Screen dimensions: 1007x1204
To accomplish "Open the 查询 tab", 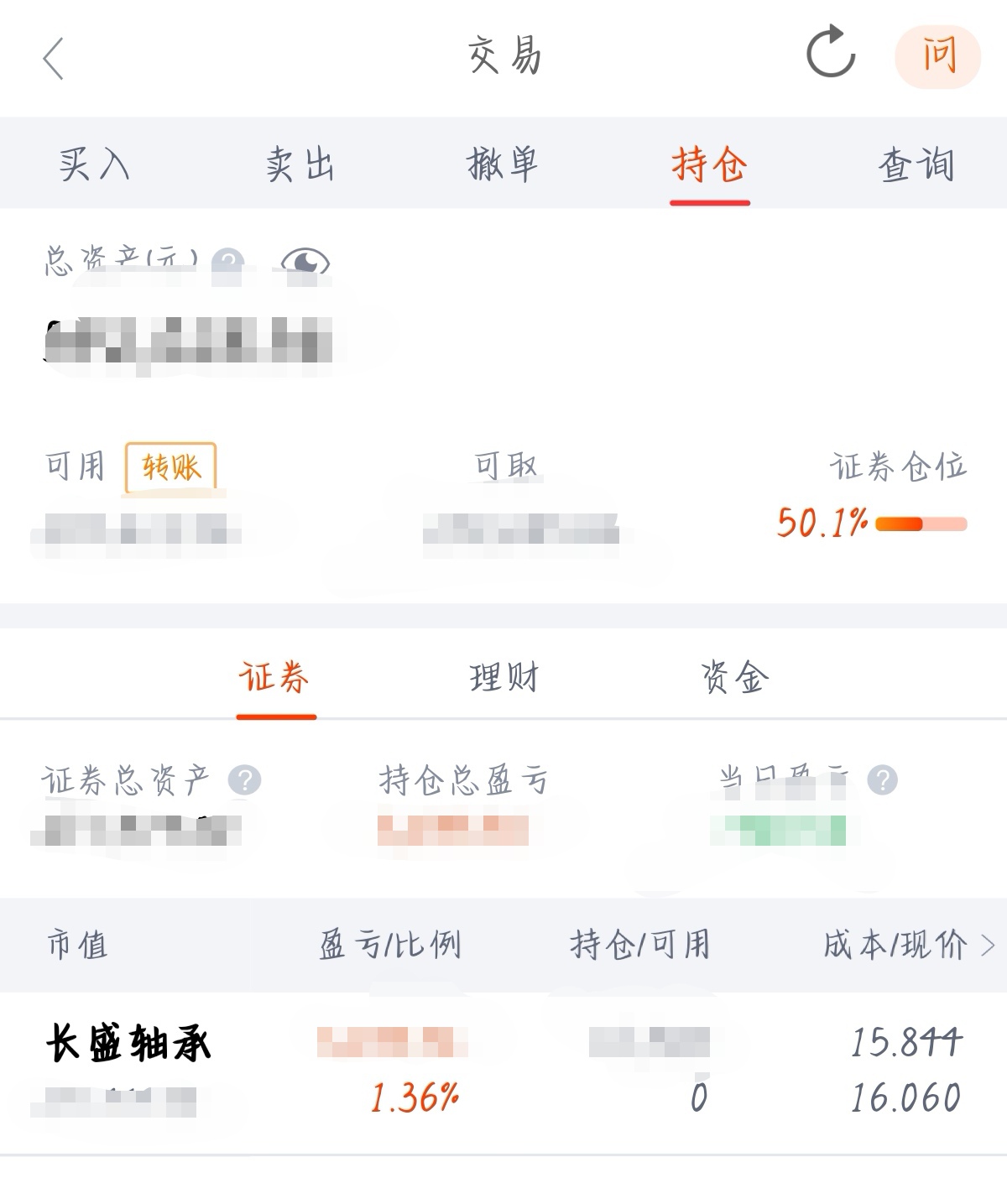I will 916,164.
